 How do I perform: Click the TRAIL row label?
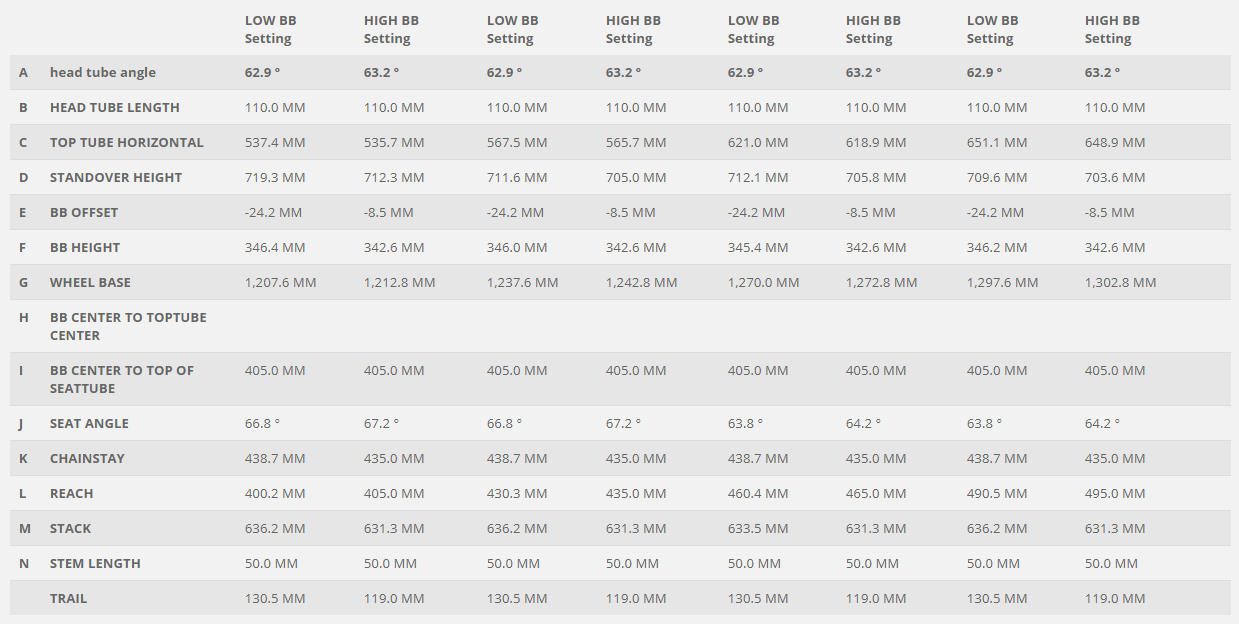68,599
